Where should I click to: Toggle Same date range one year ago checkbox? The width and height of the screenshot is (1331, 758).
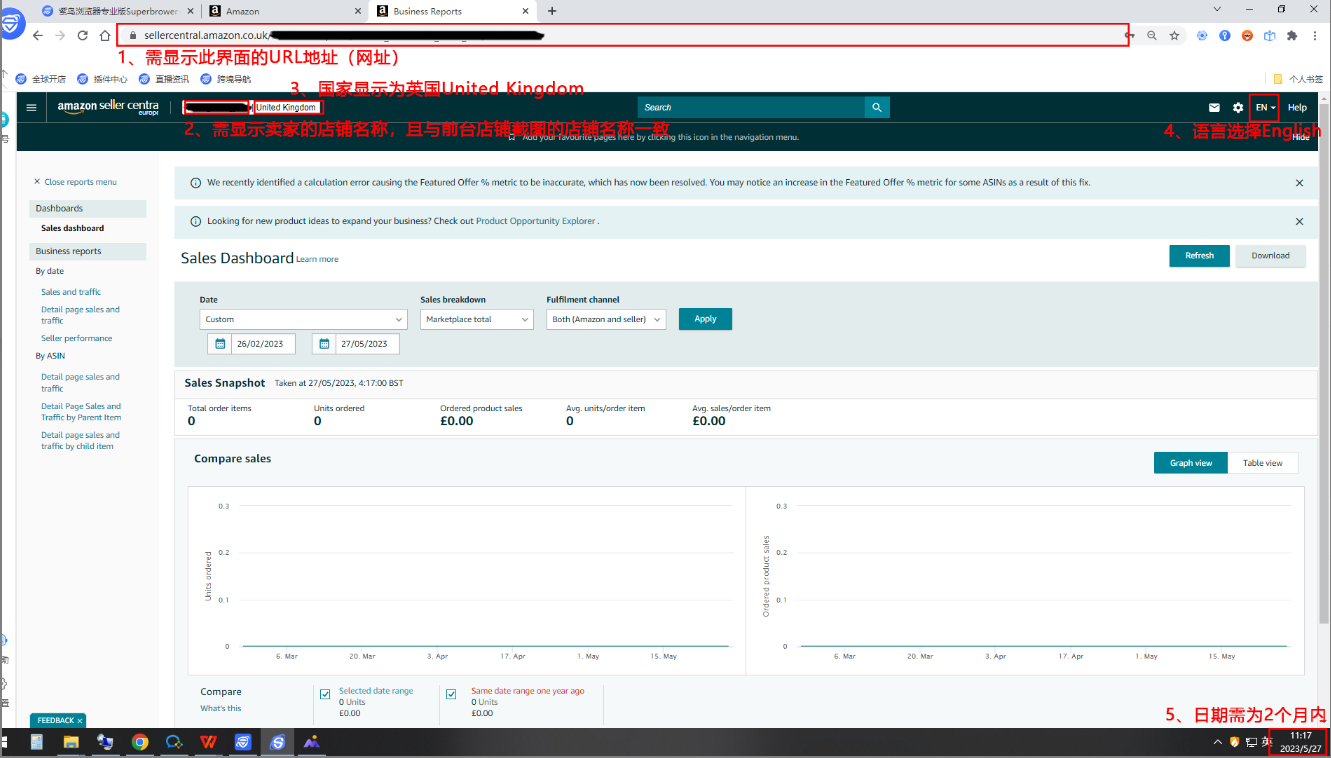[x=451, y=694]
